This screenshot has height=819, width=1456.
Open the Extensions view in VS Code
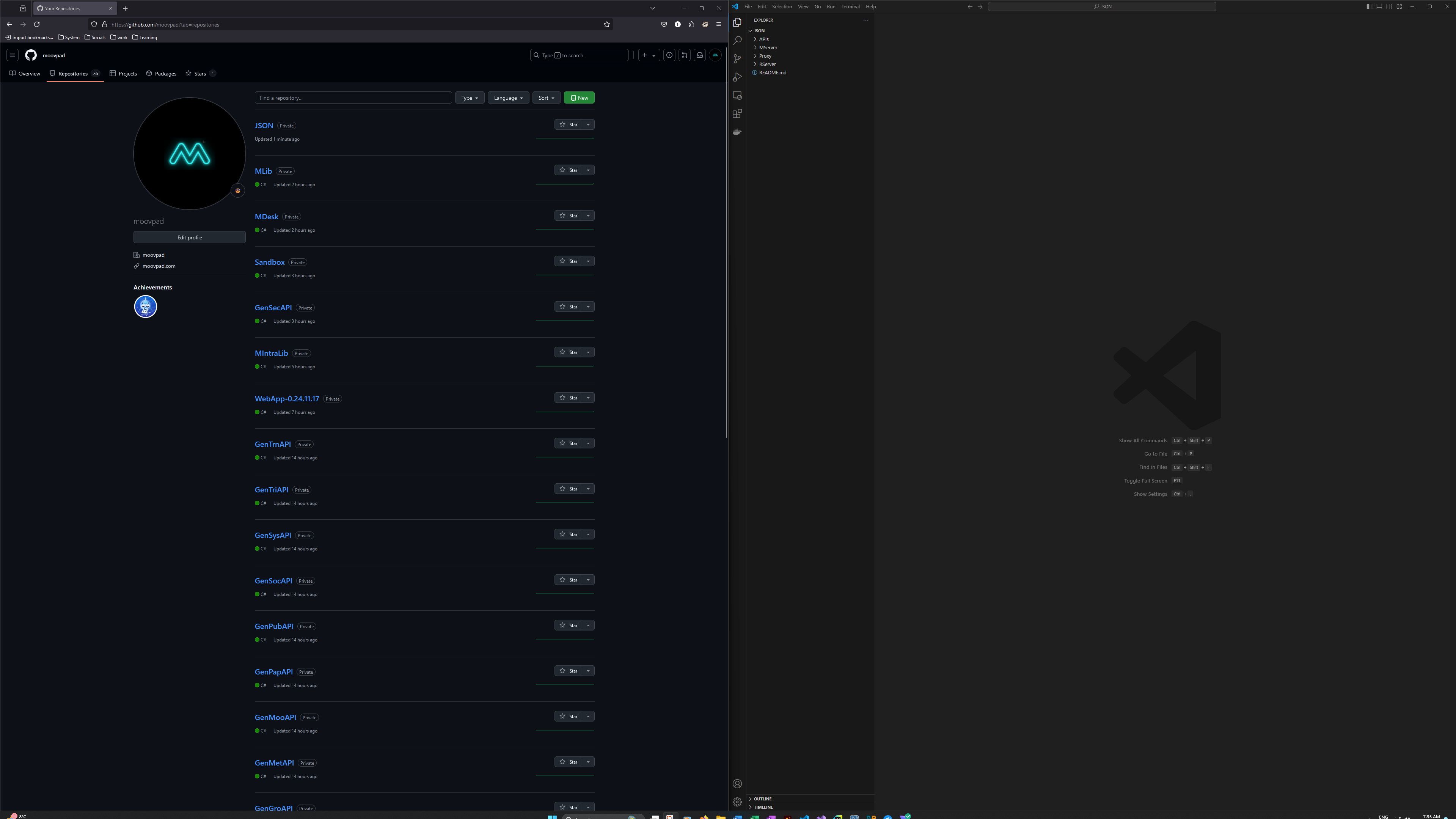click(737, 113)
